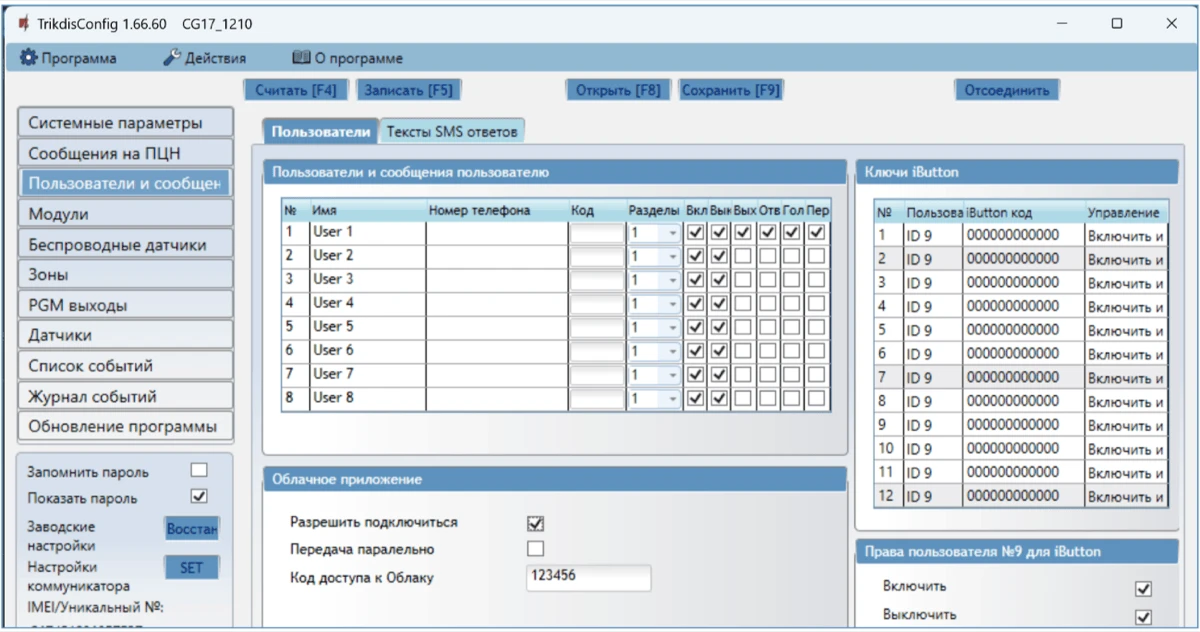The image size is (1200, 632).
Task: Click the Записать [F5] button
Action: tap(408, 90)
